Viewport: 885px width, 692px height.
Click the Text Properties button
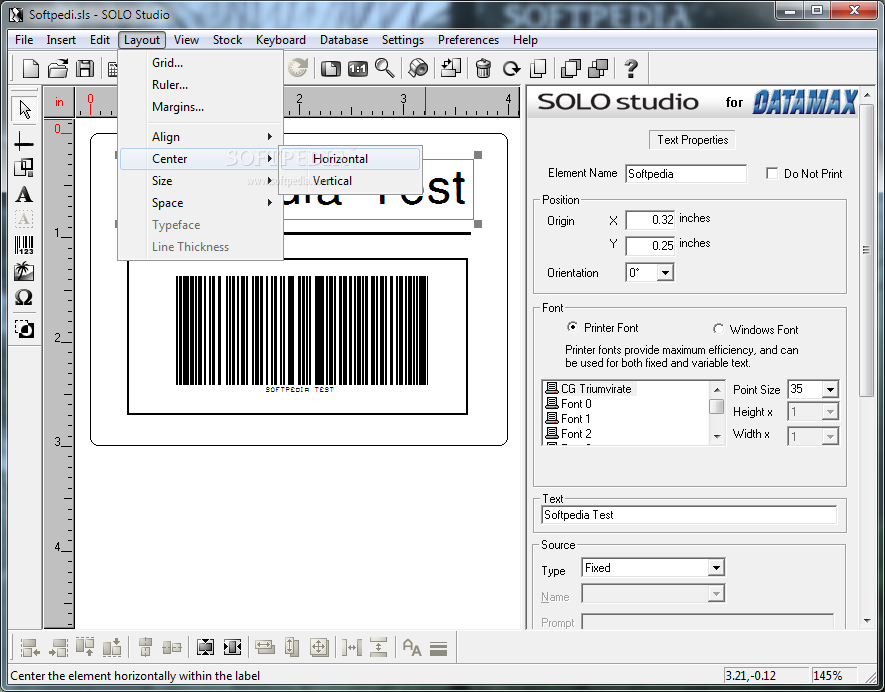(693, 140)
